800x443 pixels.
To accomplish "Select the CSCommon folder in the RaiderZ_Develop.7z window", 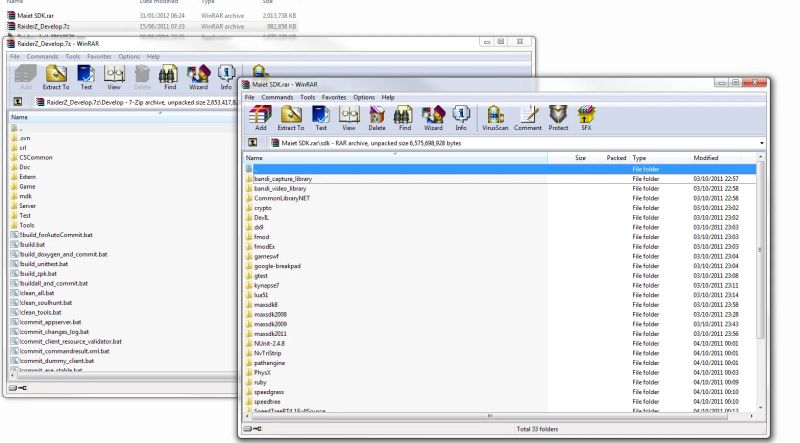I will (36, 157).
